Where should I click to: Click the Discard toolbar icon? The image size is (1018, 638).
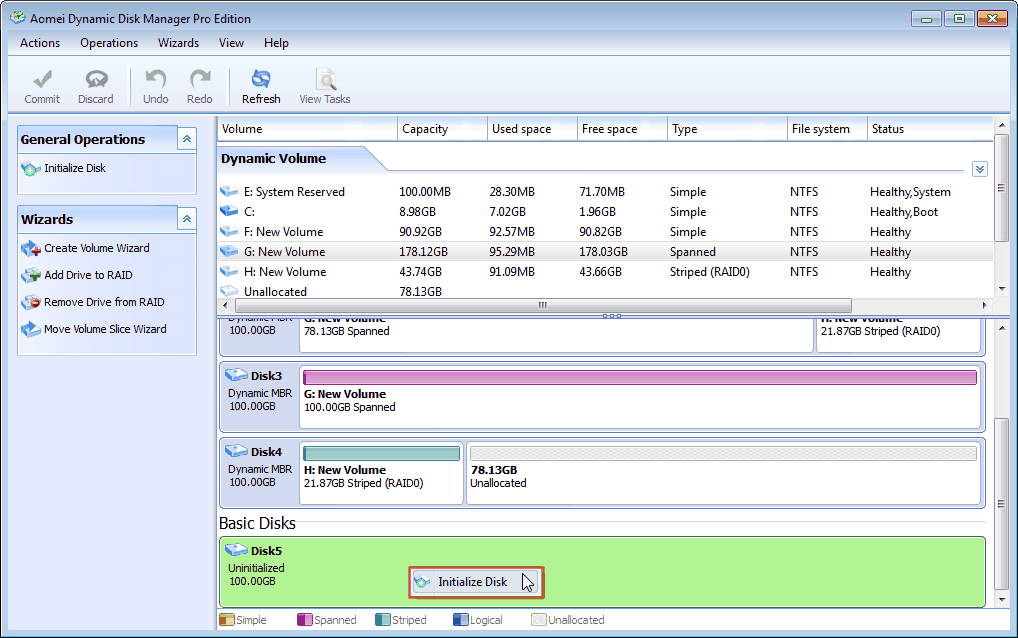[x=96, y=80]
